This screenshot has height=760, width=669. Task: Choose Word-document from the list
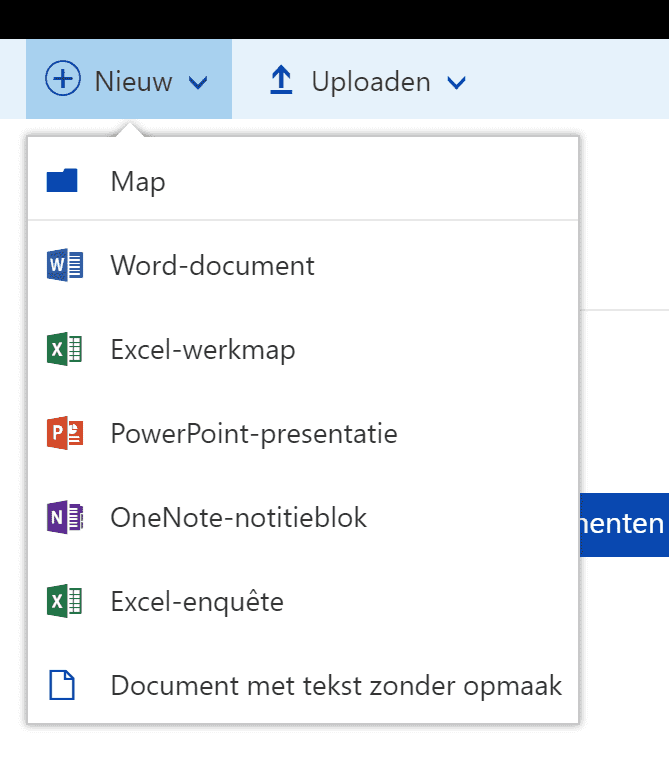[x=303, y=265]
